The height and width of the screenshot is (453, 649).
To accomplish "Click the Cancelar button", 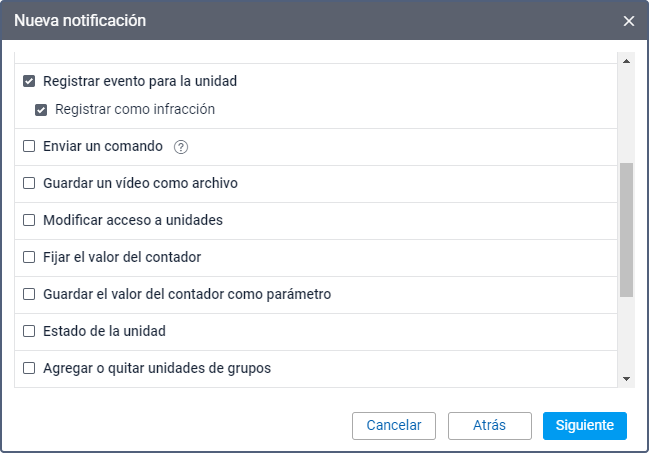I will (x=394, y=425).
